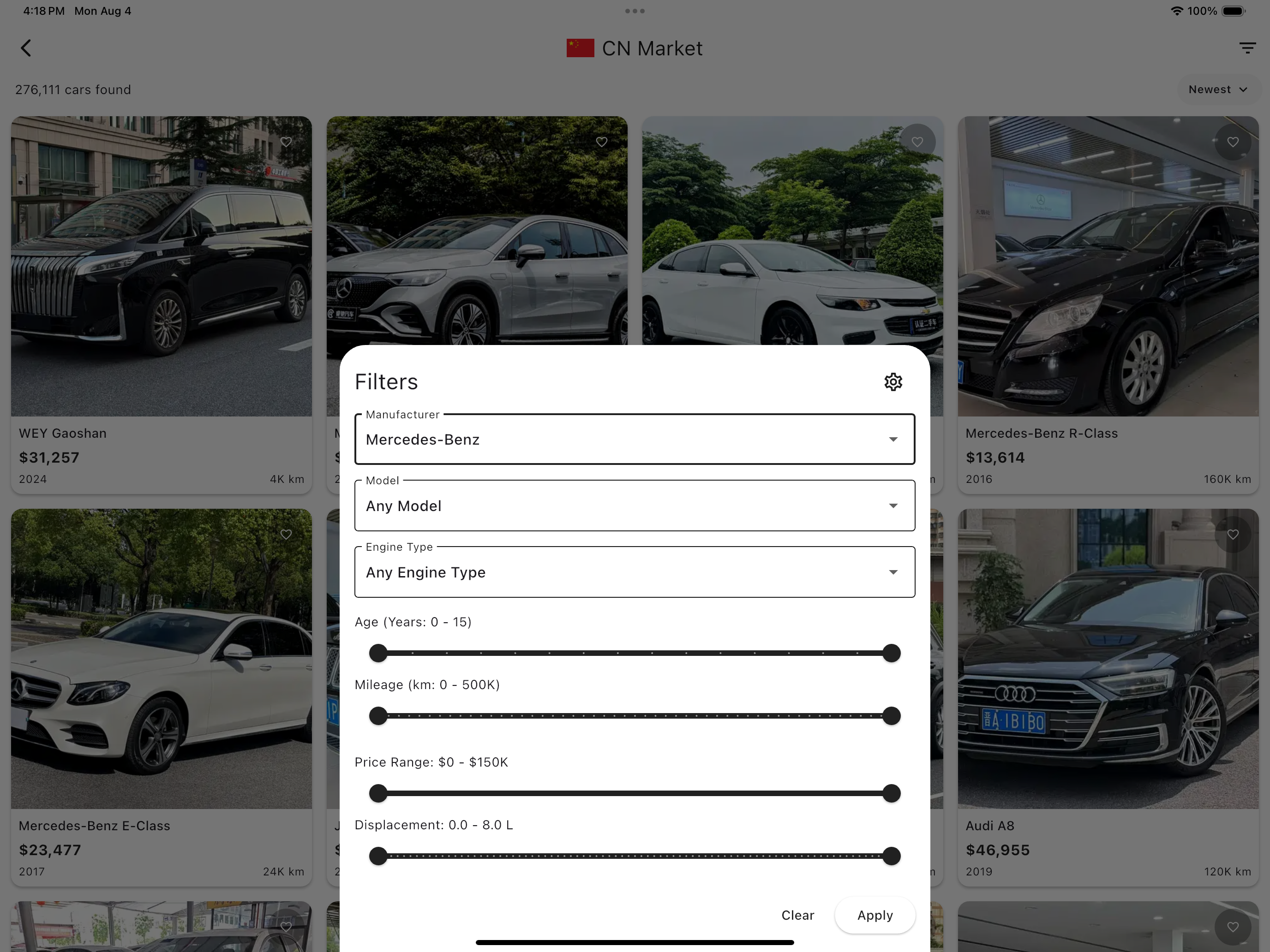Open the Mercedes-Benz R-Class car photo

coord(1108,266)
